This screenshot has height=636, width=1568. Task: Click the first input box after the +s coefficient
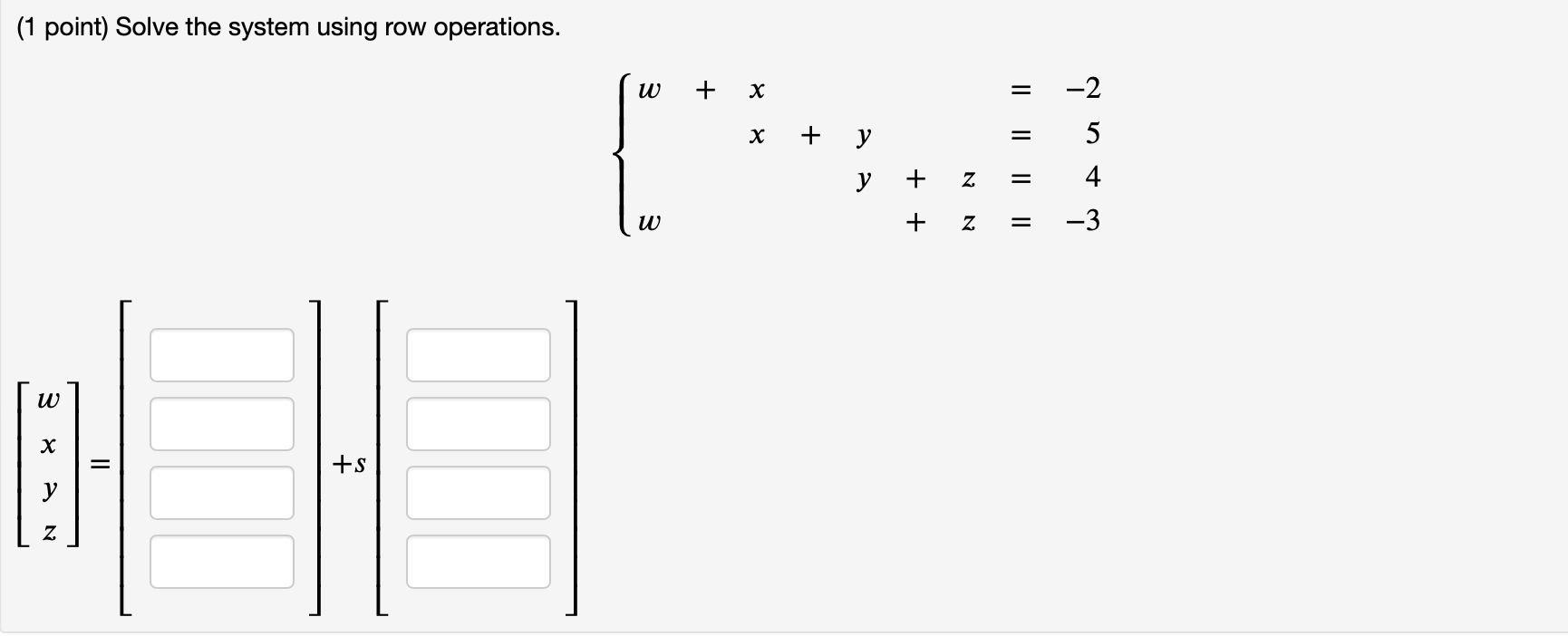pos(479,353)
